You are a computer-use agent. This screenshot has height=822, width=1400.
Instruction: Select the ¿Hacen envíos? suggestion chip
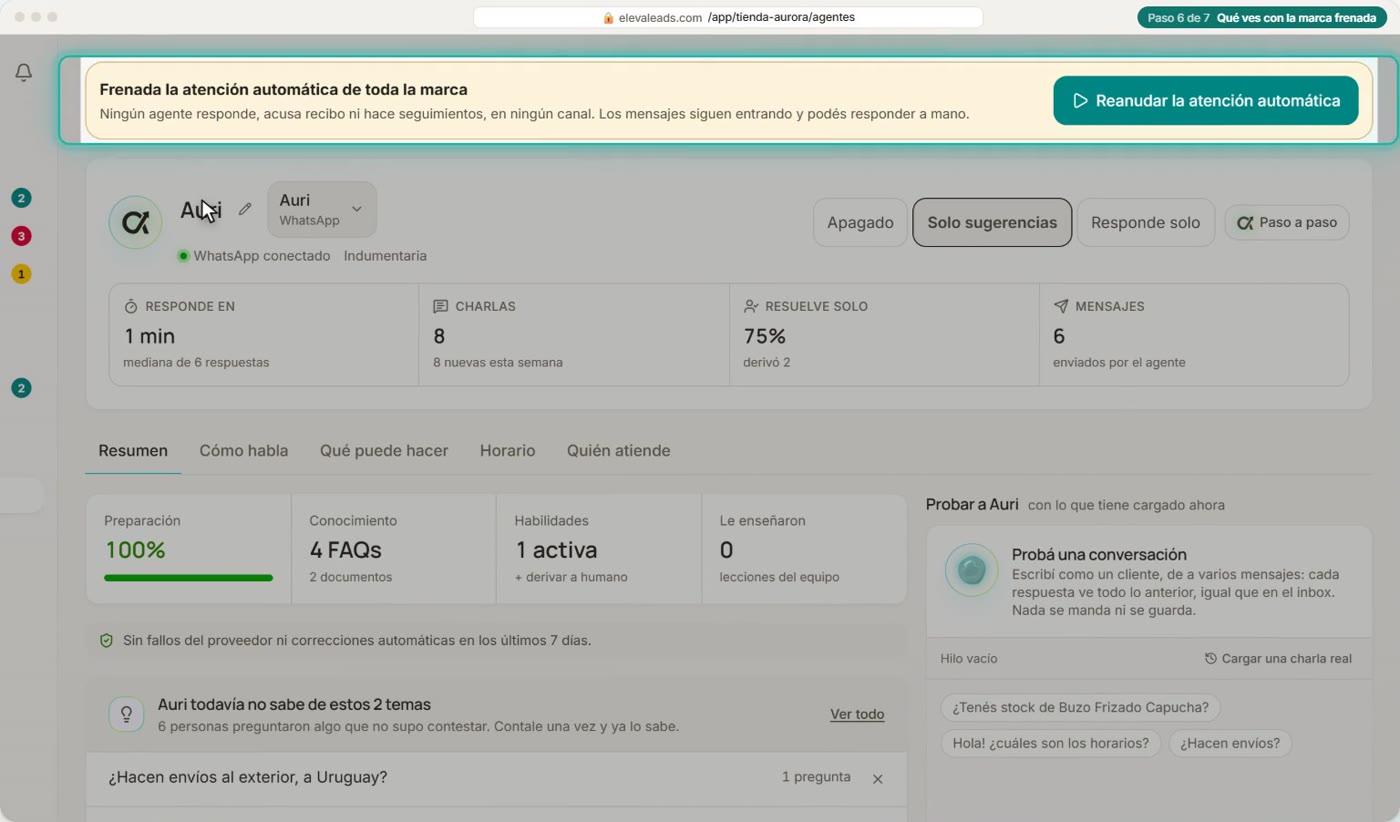[x=1230, y=743]
